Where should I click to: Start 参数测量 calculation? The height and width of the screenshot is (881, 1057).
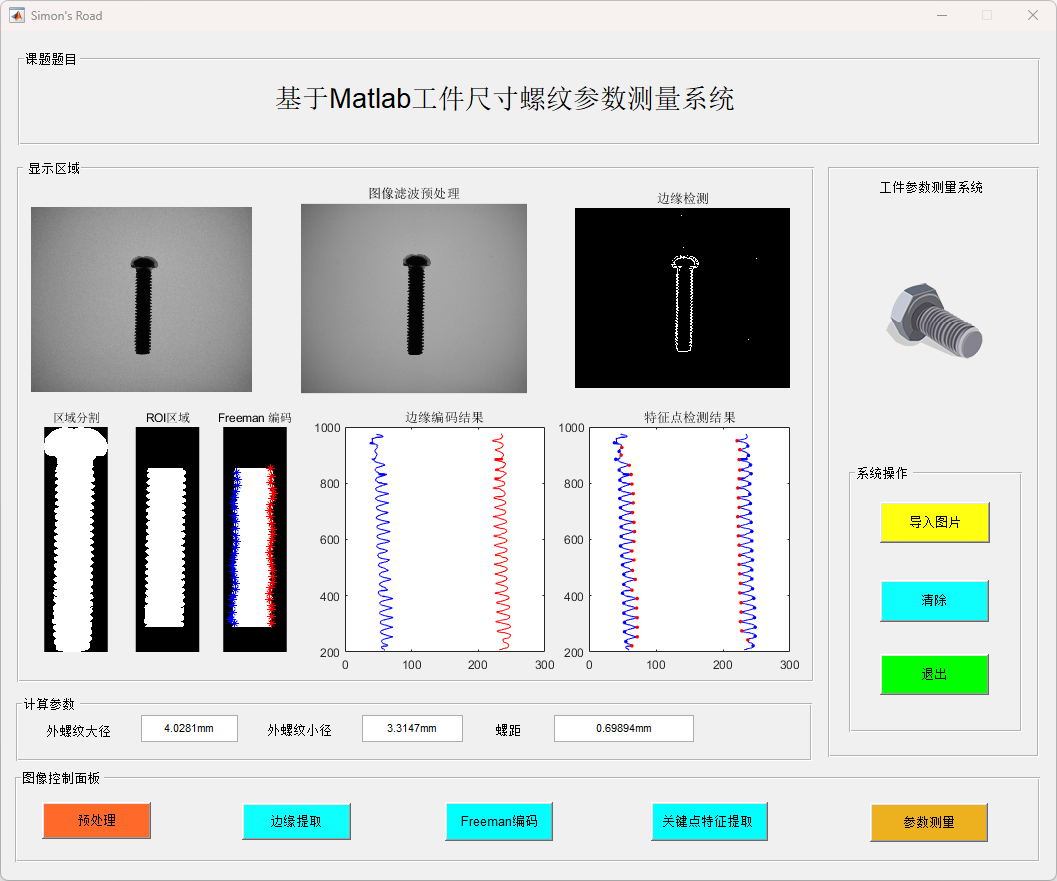(x=928, y=822)
